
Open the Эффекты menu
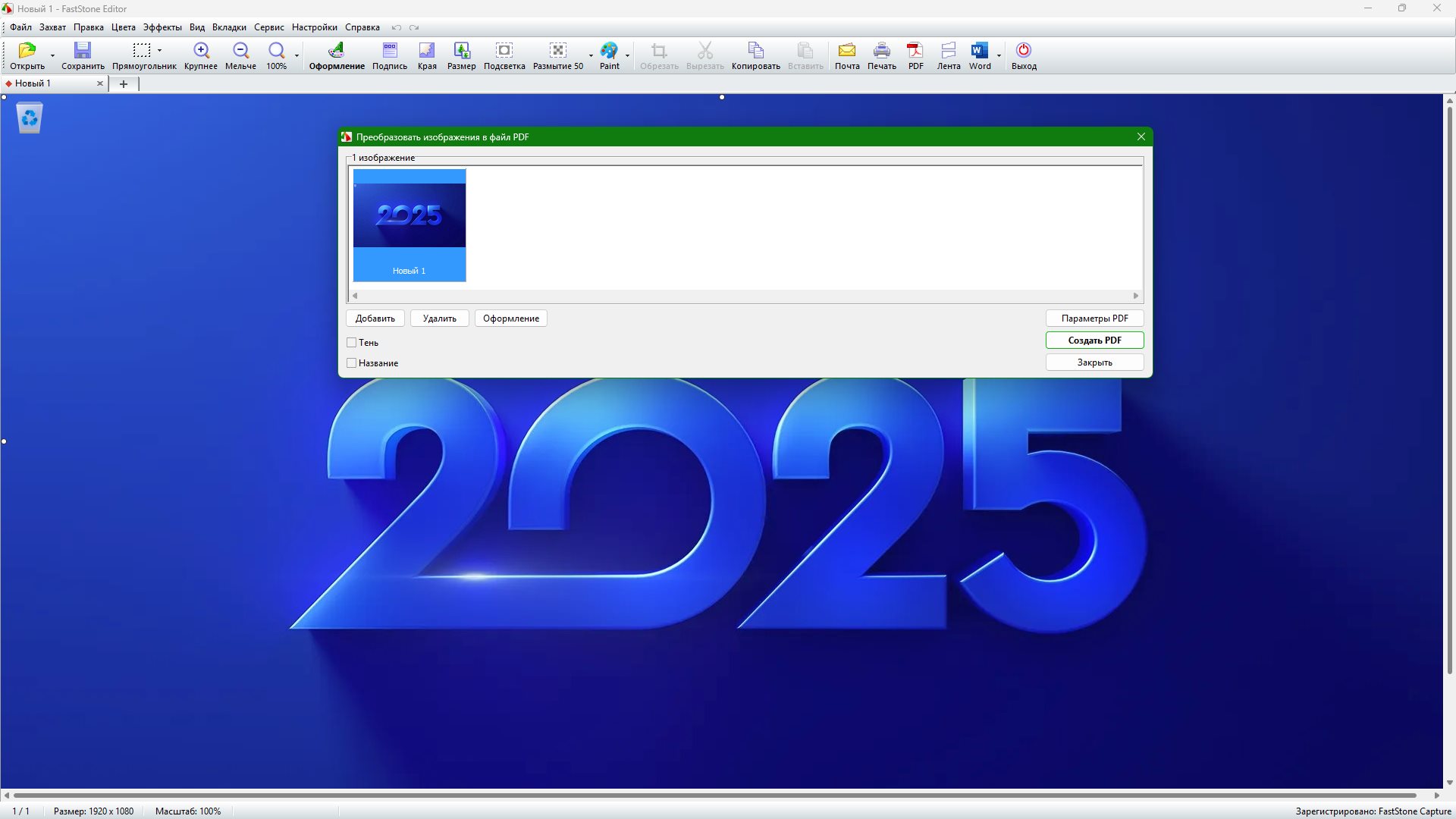click(162, 27)
